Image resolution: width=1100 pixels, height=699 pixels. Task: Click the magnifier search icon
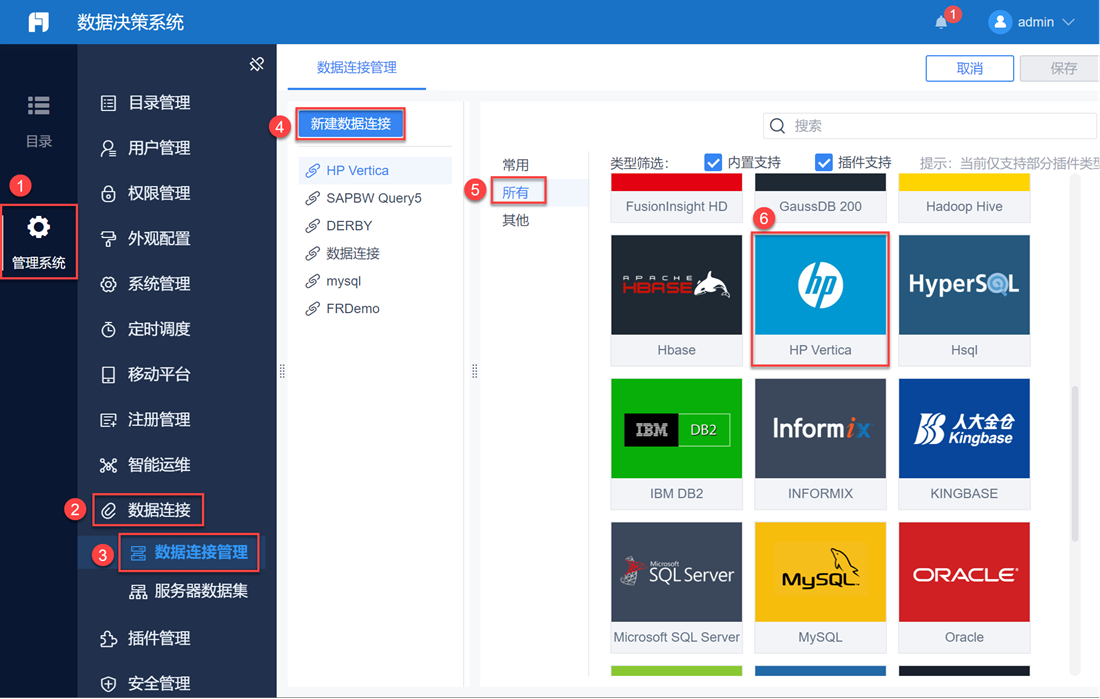click(777, 126)
